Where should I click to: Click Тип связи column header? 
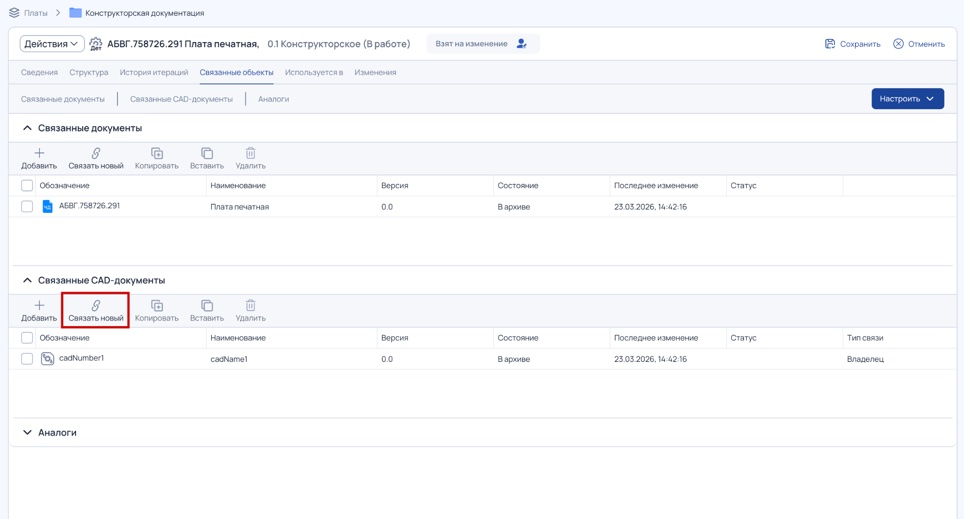(865, 338)
